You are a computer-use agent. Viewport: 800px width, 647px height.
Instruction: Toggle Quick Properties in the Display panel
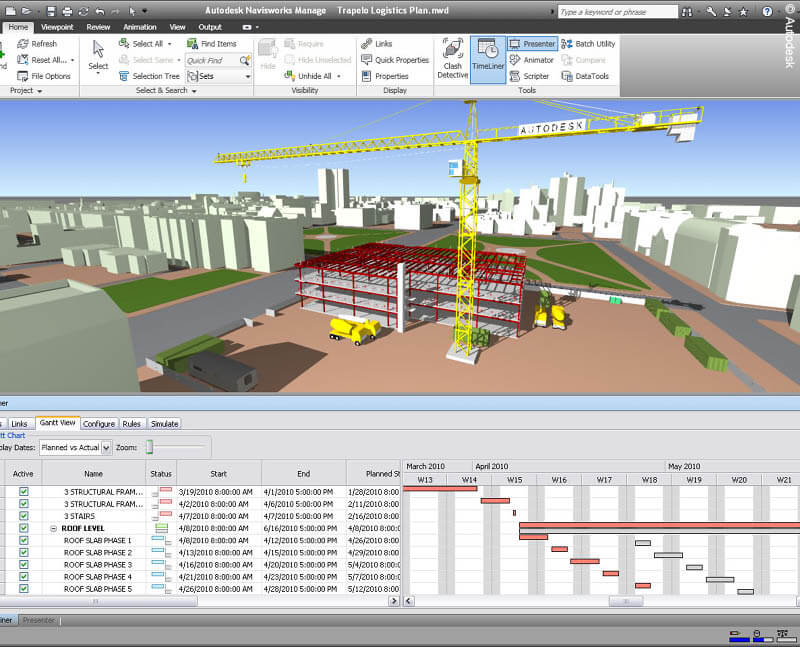[395, 60]
